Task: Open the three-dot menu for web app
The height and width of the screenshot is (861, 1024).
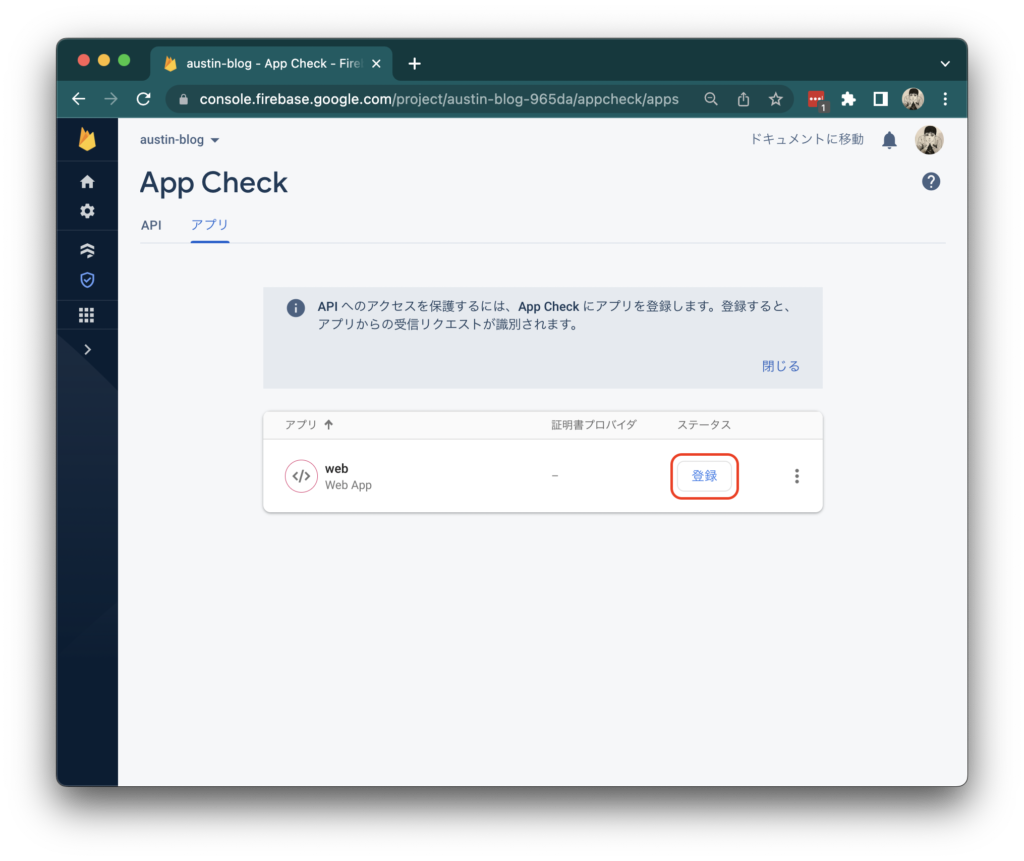Action: tap(797, 475)
